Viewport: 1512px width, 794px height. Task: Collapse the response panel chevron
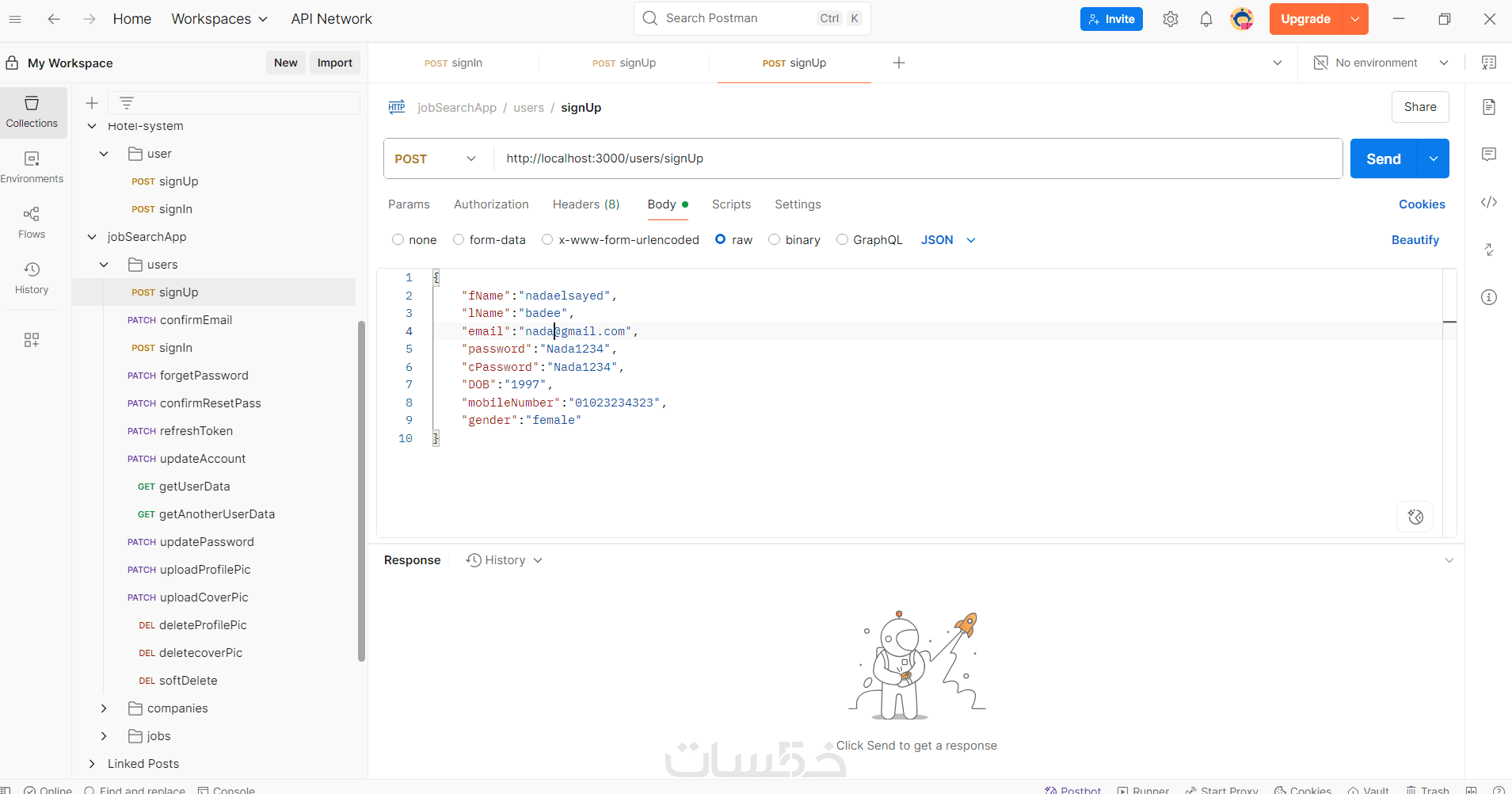[x=1449, y=560]
